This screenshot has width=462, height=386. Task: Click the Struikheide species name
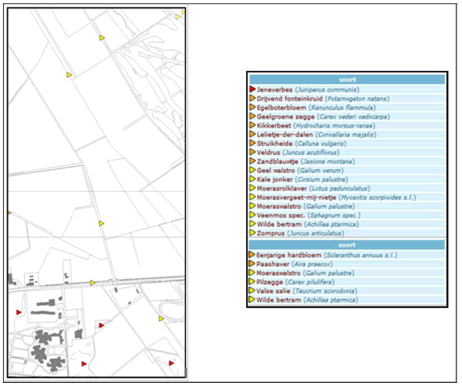pyautogui.click(x=275, y=144)
